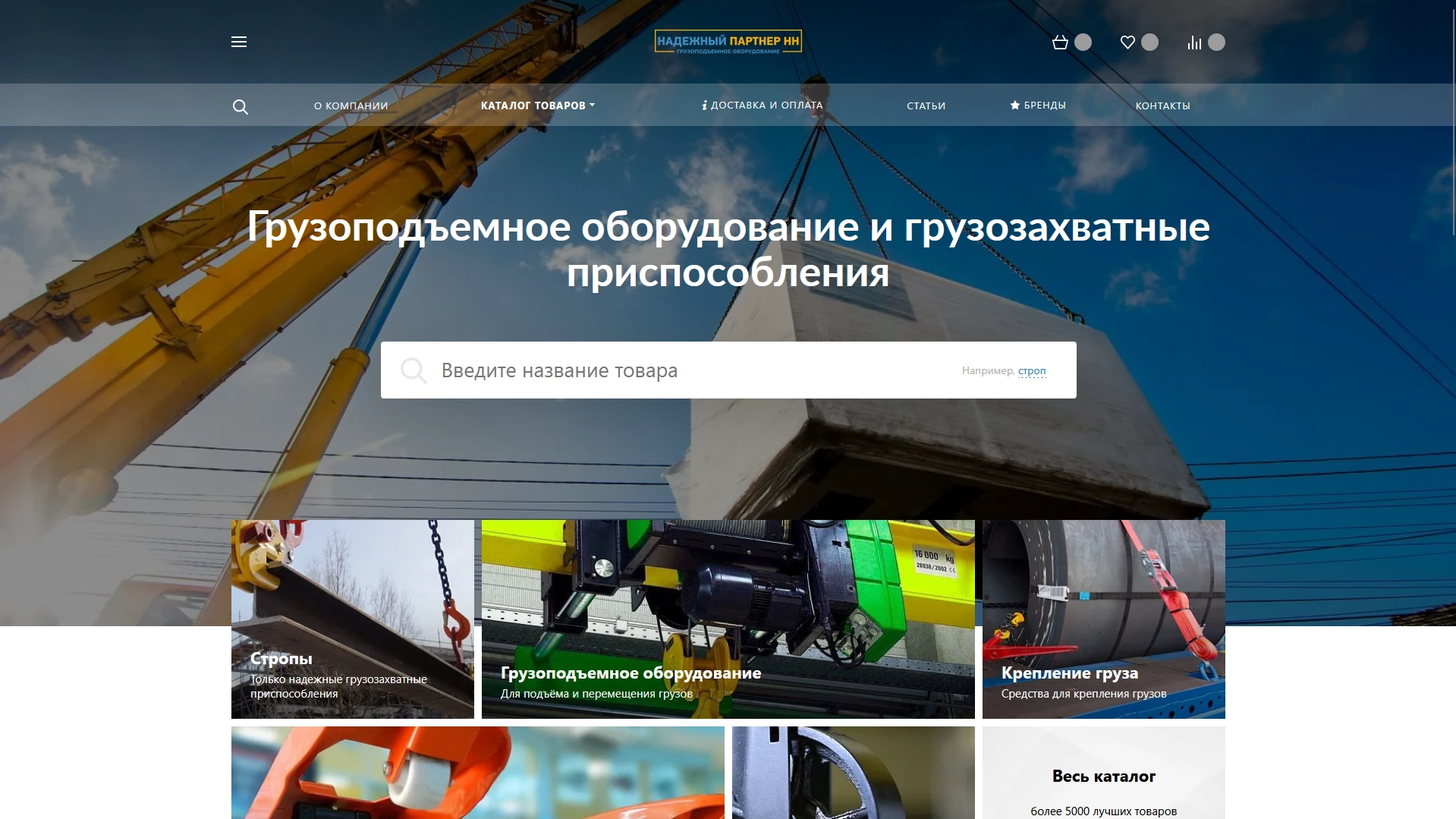
Task: Open the Весь каталог card
Action: [x=1104, y=773]
